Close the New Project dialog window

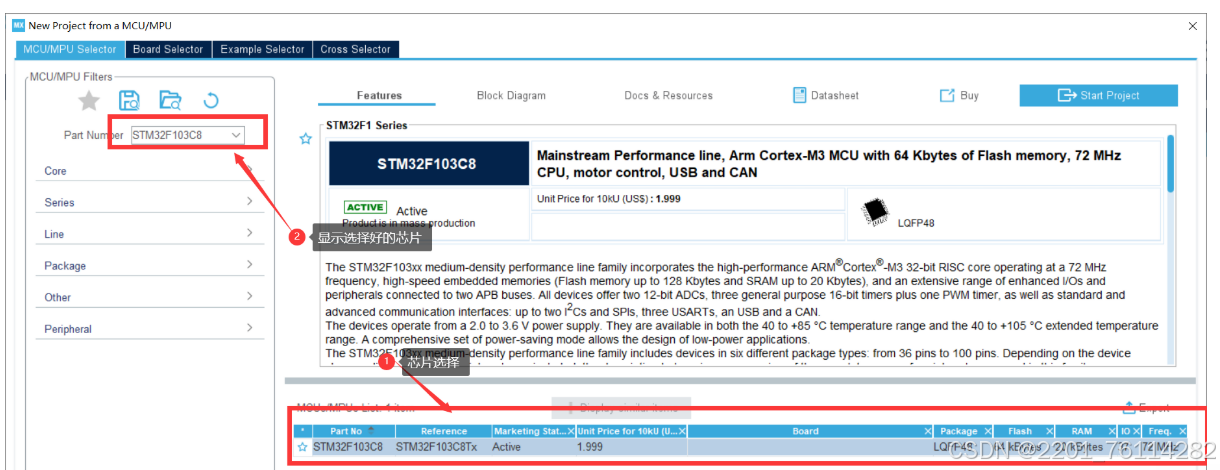click(x=1192, y=24)
